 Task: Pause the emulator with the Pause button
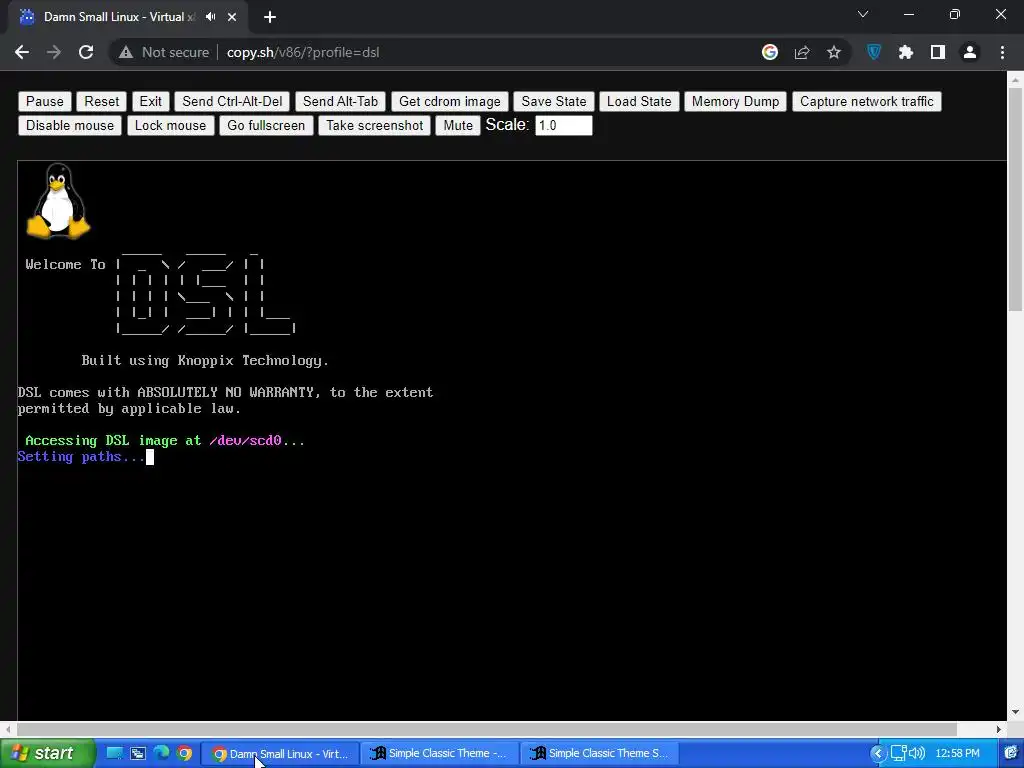tap(44, 101)
